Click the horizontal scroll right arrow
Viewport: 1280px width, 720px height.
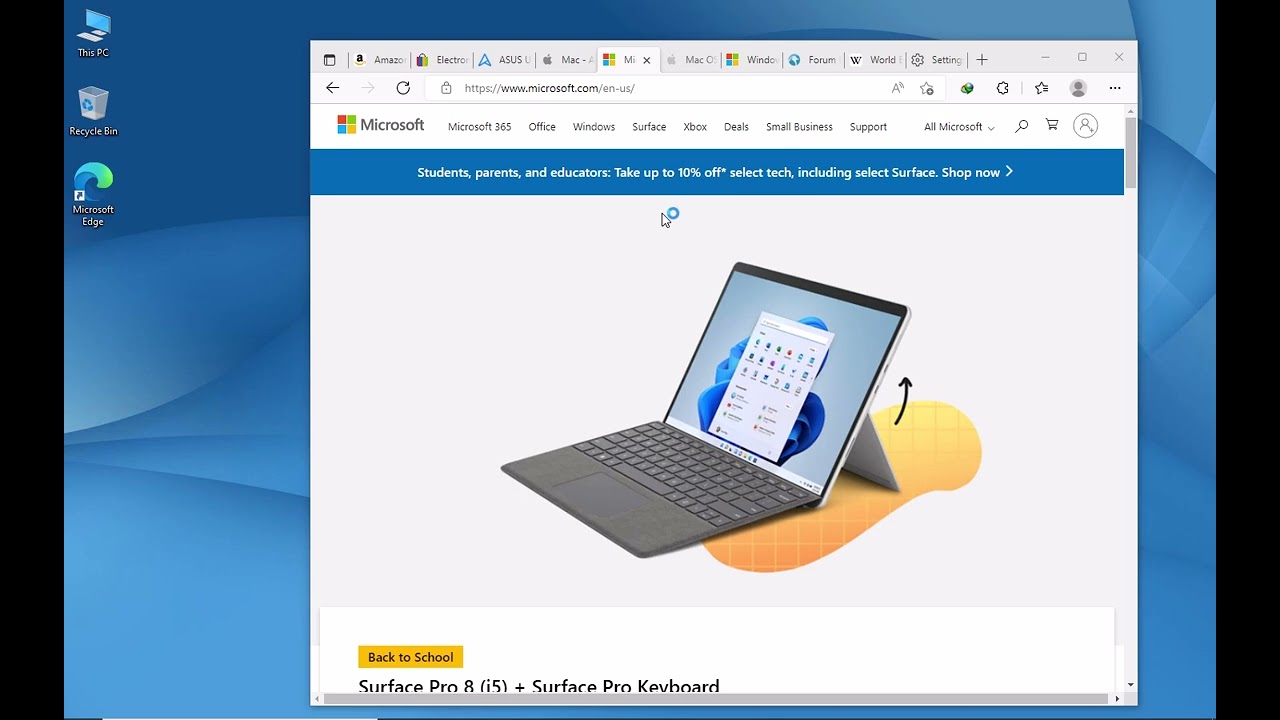(1117, 698)
